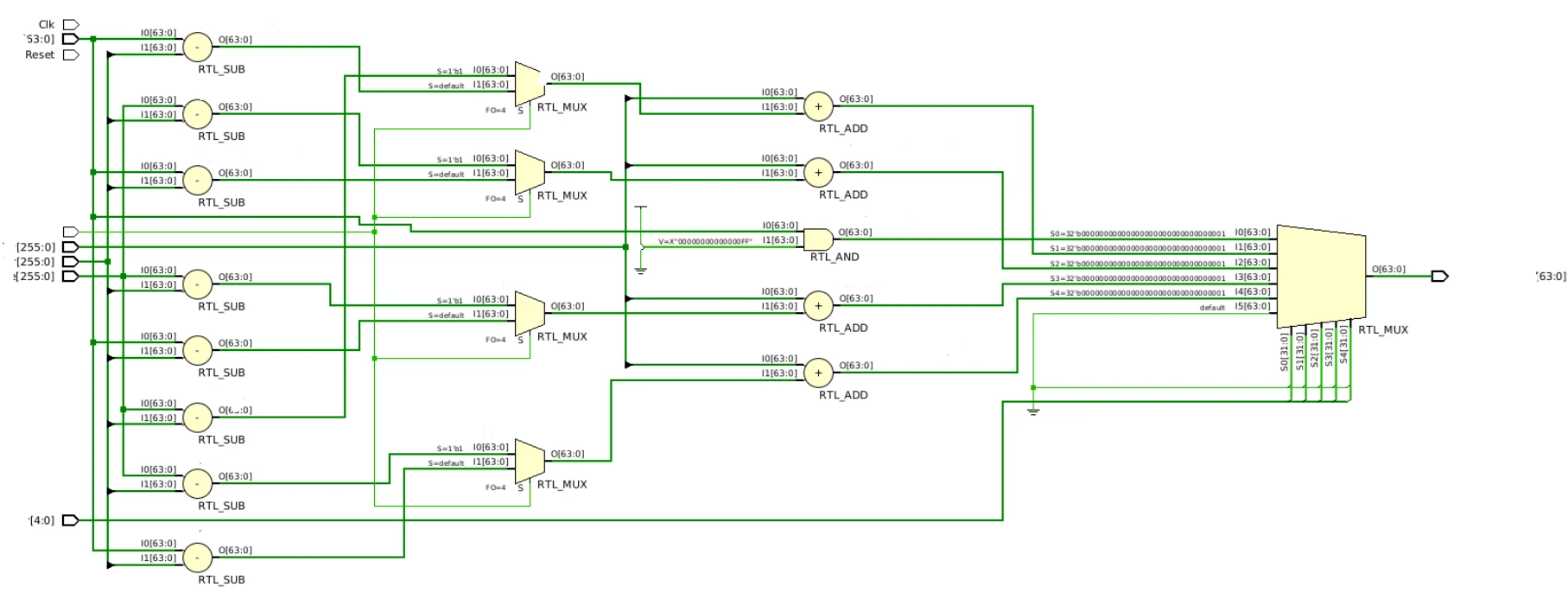
Task: Select the Reset input port
Action: pos(71,54)
